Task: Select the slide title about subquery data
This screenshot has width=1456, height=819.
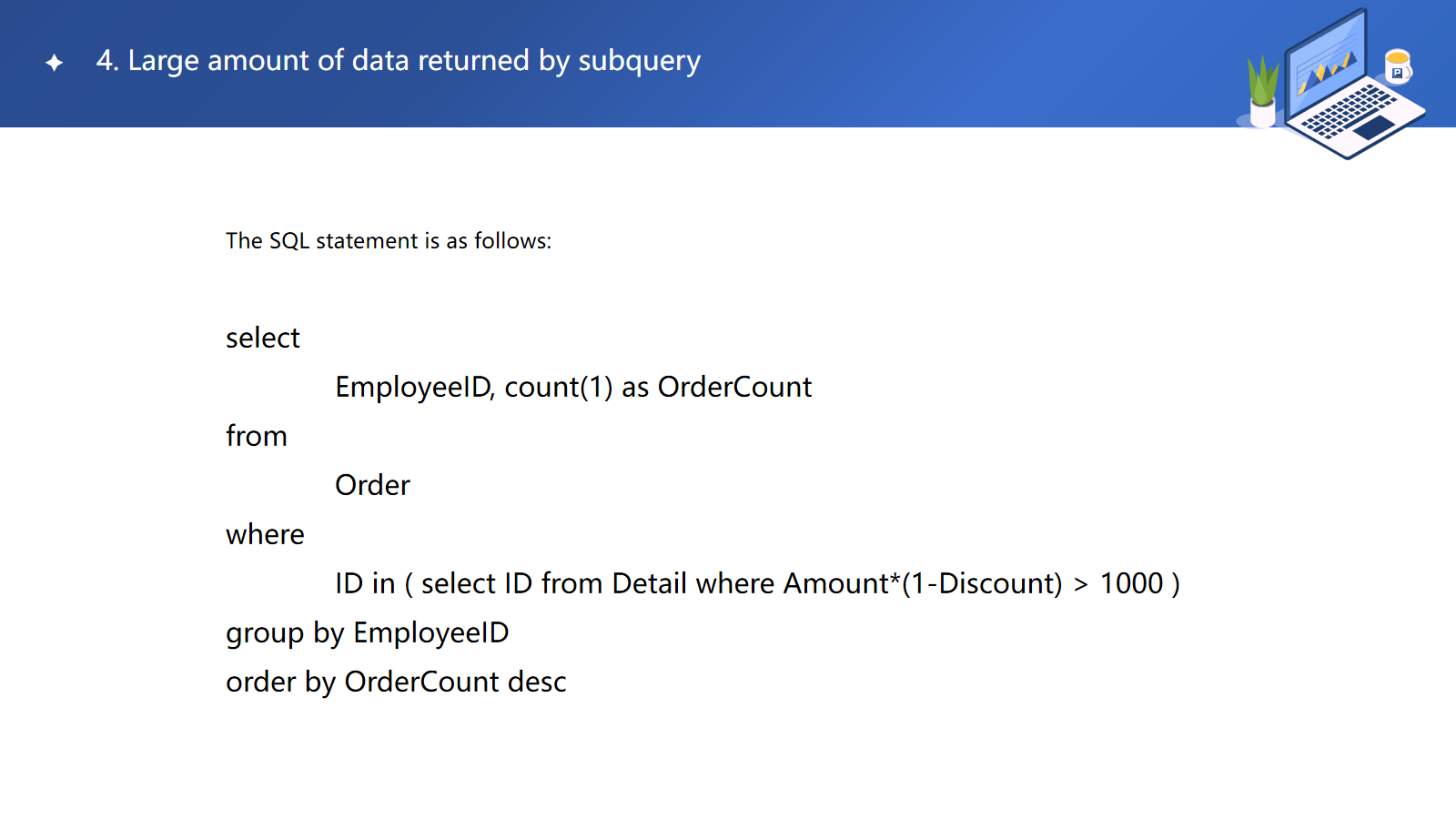Action: (399, 61)
